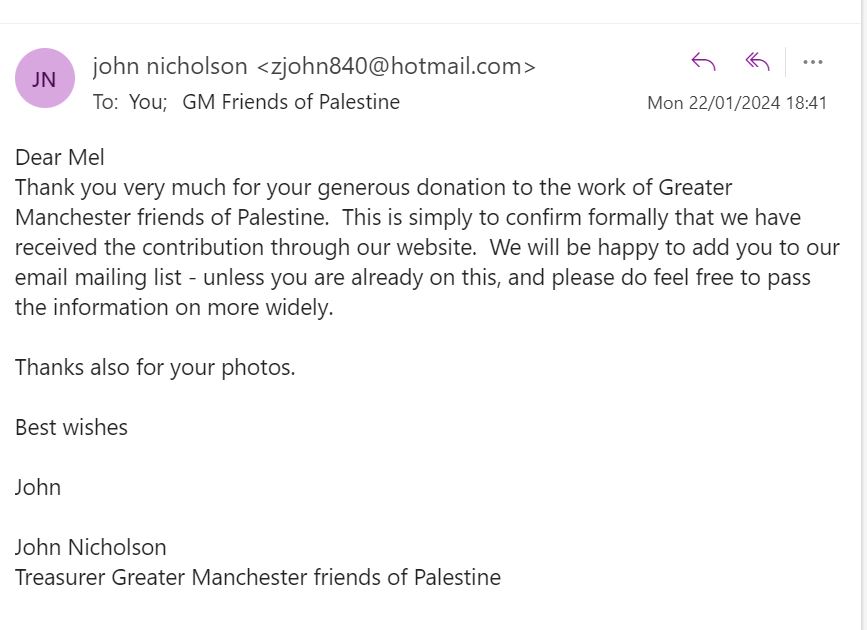Screen dimensions: 867x630
Task: Click the standalone "John" sign-off
Action: click(x=38, y=487)
